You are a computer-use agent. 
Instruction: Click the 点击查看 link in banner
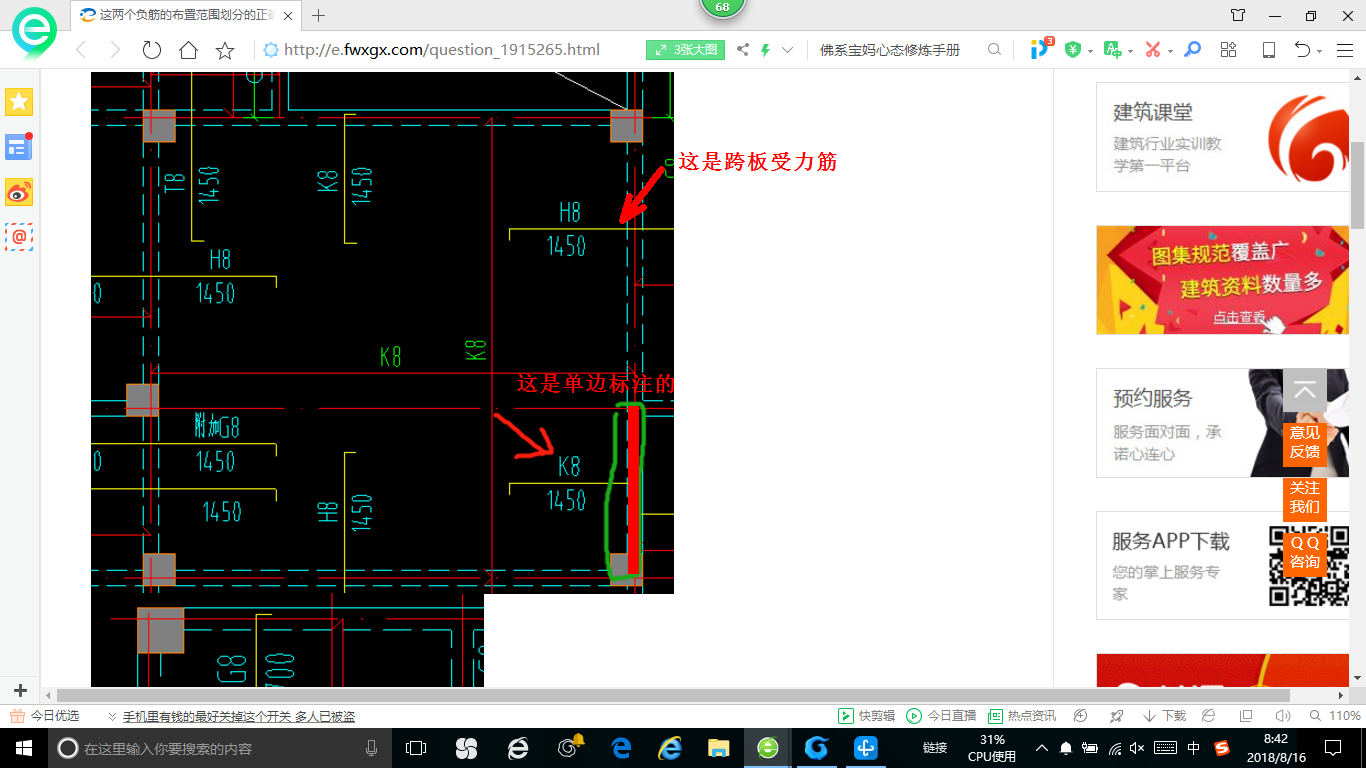click(x=1239, y=317)
